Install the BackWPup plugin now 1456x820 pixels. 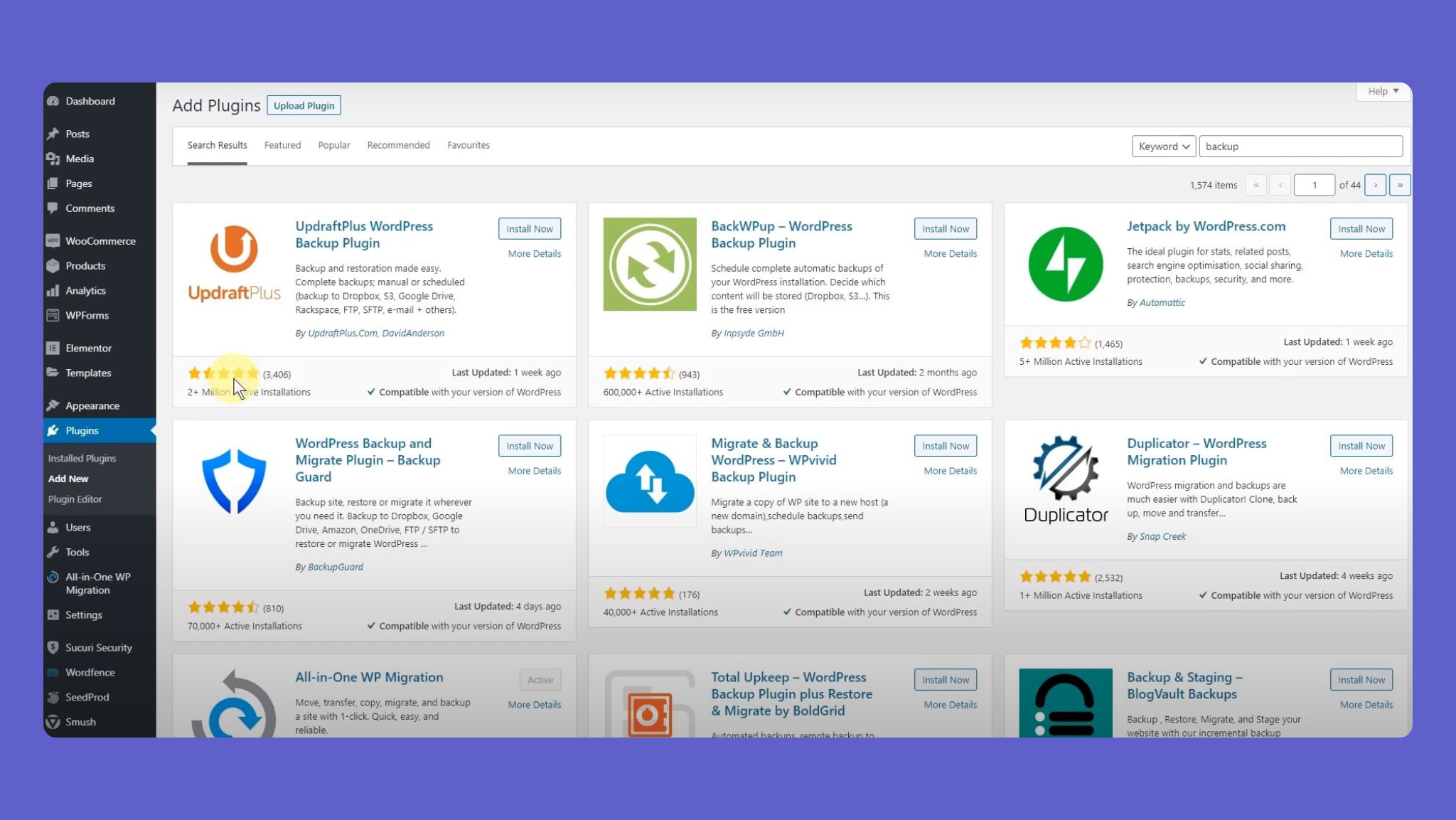click(x=946, y=229)
